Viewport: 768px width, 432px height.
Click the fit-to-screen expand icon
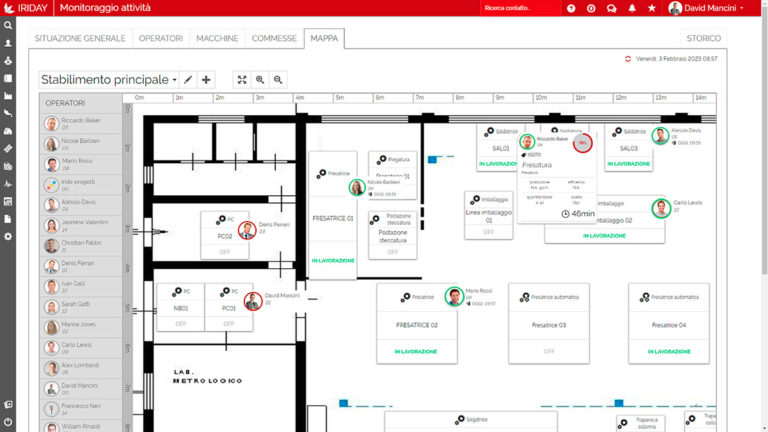(x=242, y=79)
